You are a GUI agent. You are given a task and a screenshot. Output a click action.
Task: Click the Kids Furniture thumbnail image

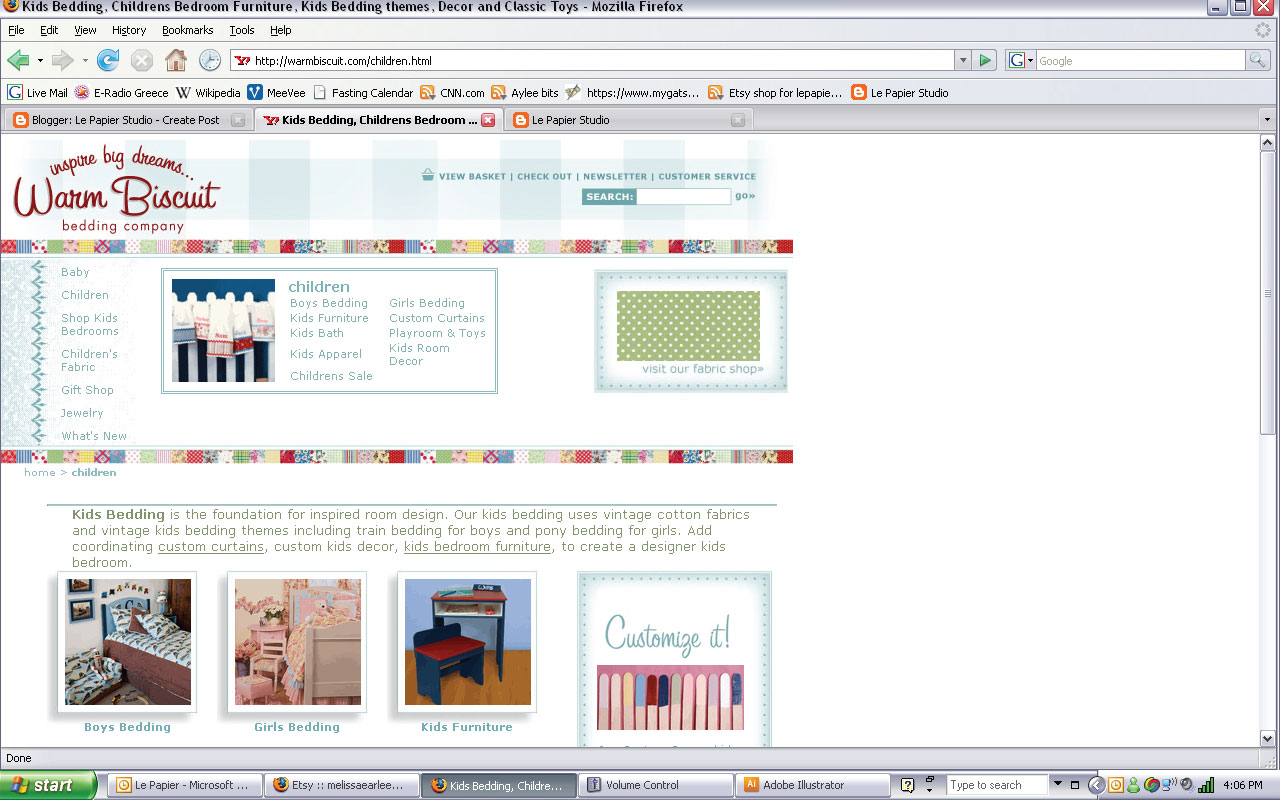point(467,642)
